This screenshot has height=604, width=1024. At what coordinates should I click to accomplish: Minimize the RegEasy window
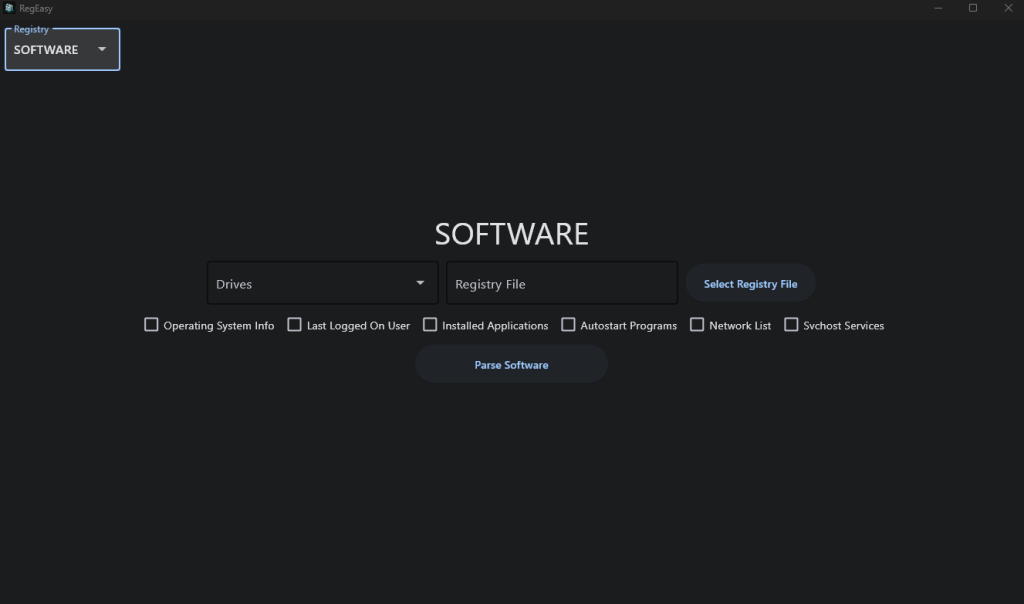tap(938, 8)
